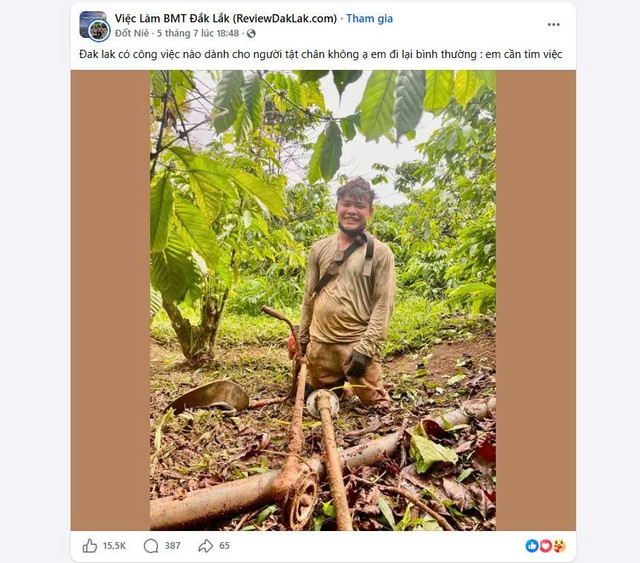The height and width of the screenshot is (563, 640).
Task: Click the thumbs-up Like icon
Action: coord(90,545)
